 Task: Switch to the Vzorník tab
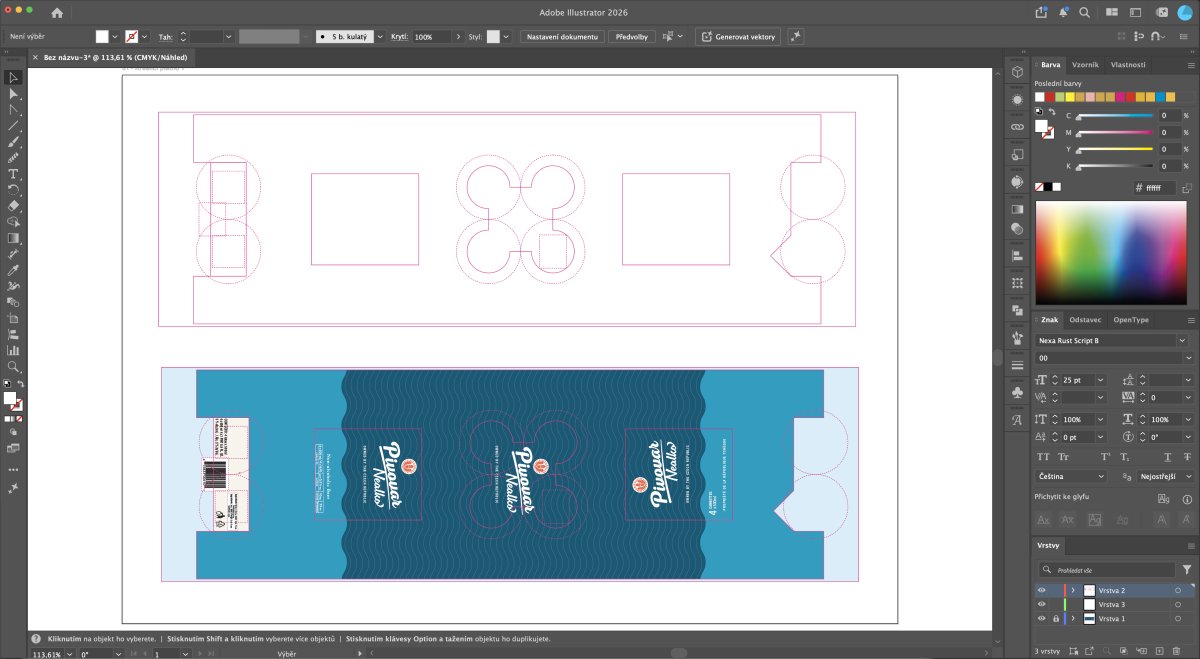coord(1086,64)
